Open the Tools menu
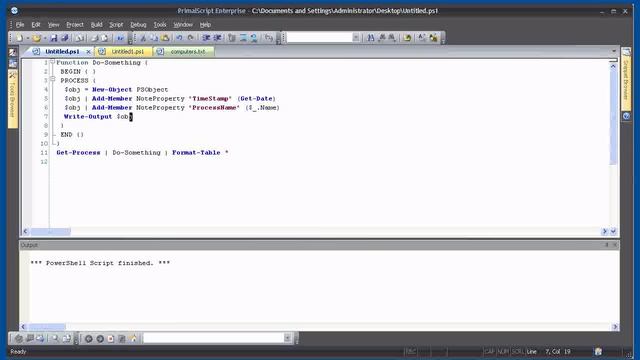This screenshot has width=640, height=360. tap(160, 25)
